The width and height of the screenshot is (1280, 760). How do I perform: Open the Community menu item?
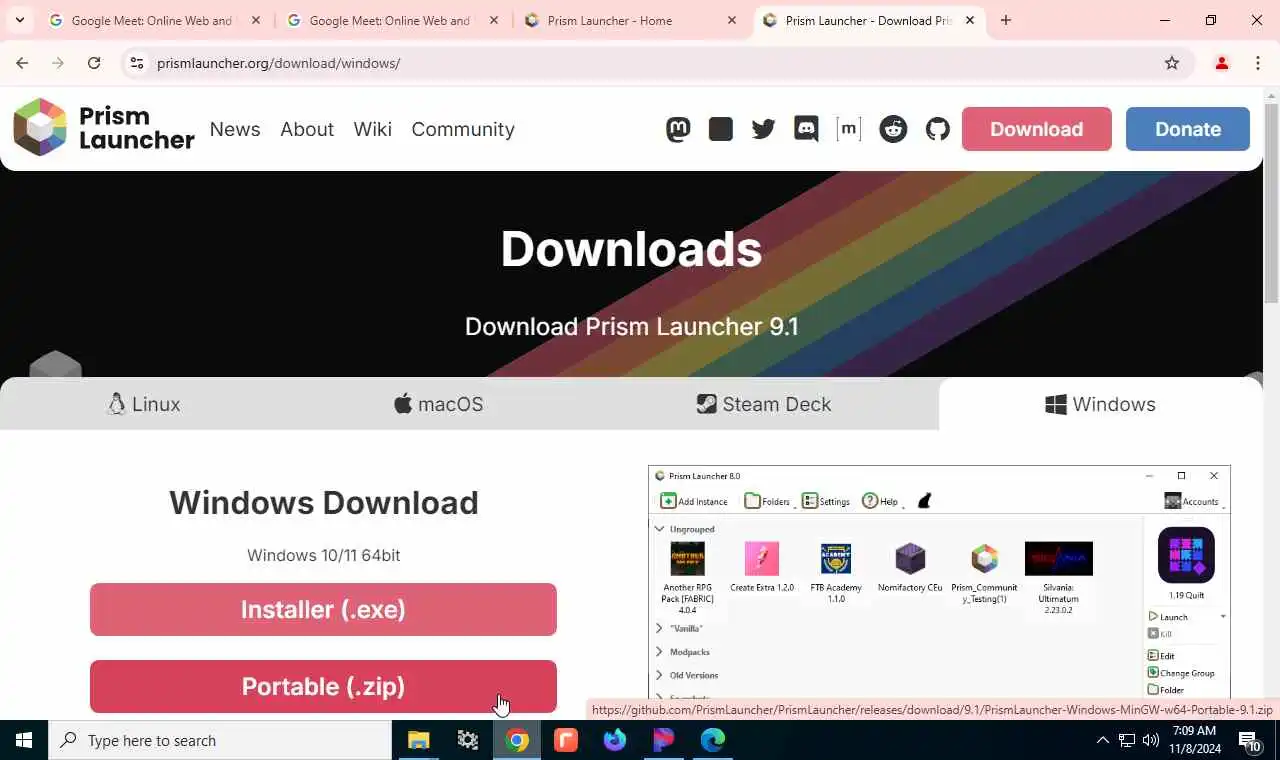[x=463, y=129]
